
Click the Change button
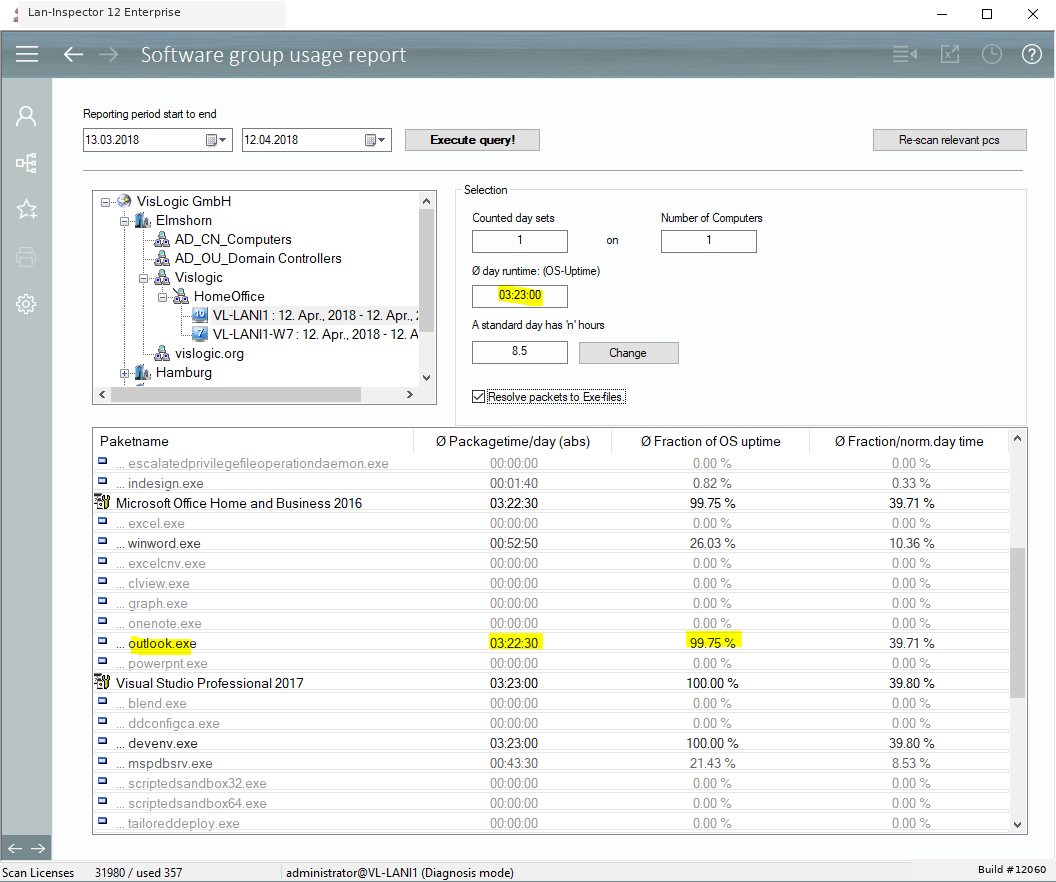tap(628, 353)
